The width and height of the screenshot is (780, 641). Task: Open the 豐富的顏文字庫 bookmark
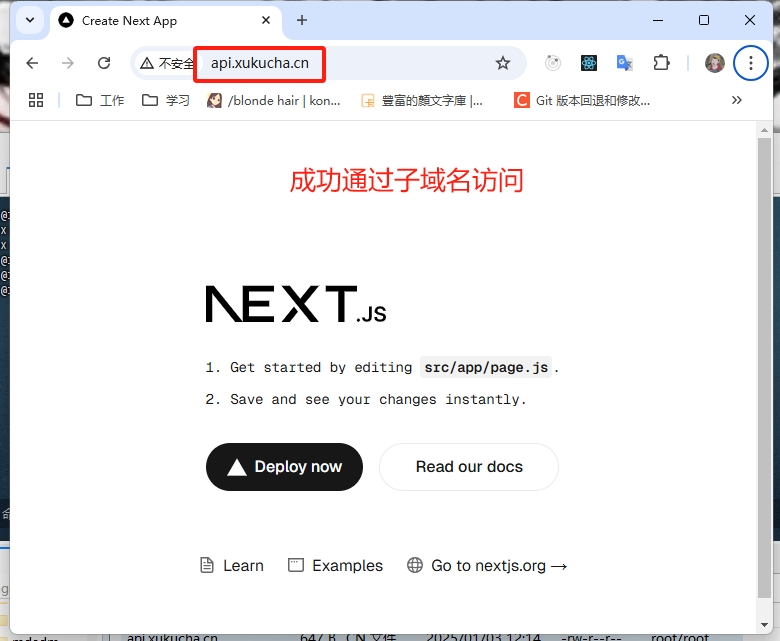click(422, 101)
